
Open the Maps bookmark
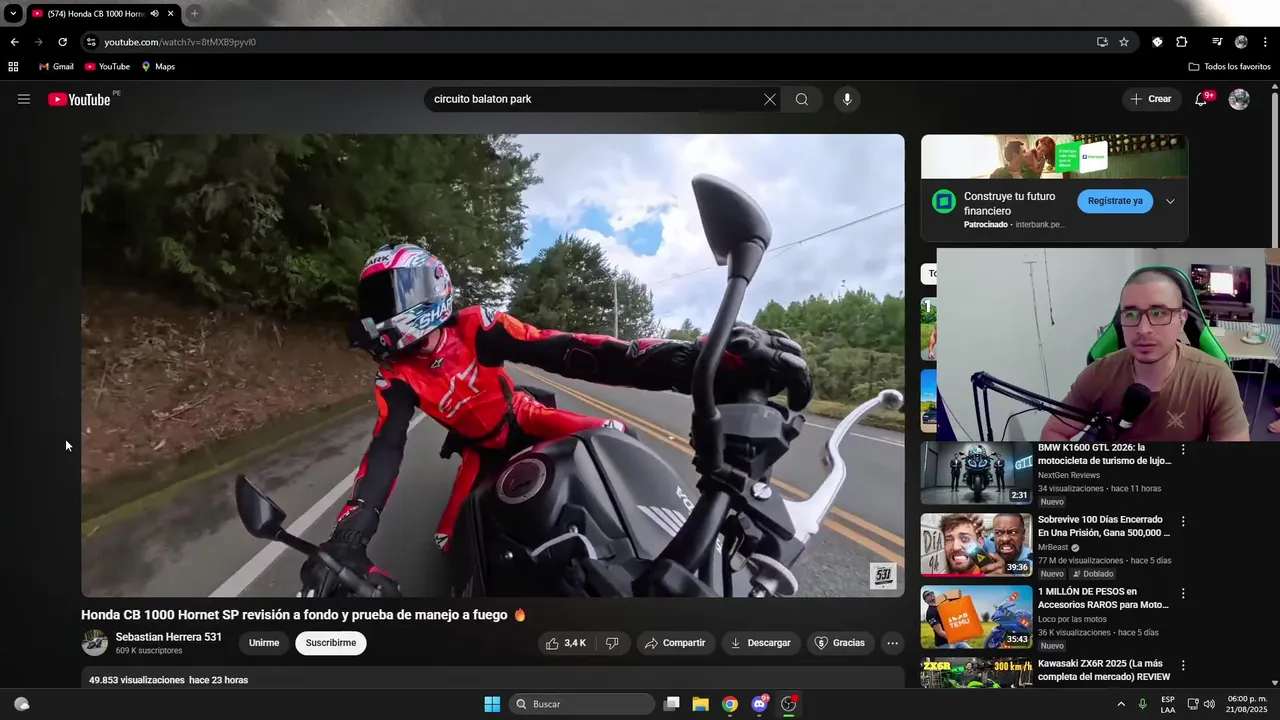[158, 67]
